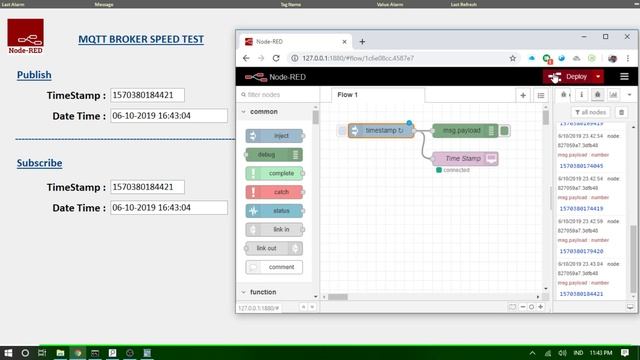Collapse all palette categories arrow

point(303,307)
